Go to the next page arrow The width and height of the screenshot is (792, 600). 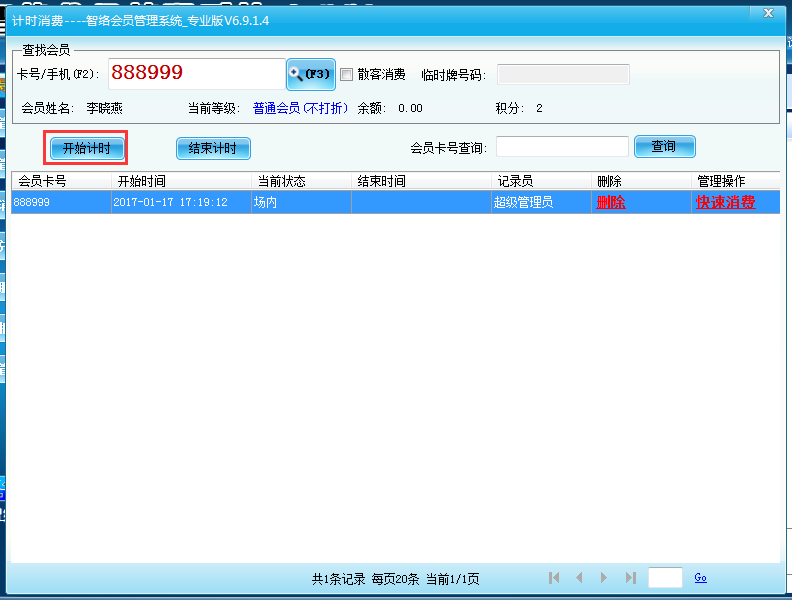pyautogui.click(x=604, y=578)
